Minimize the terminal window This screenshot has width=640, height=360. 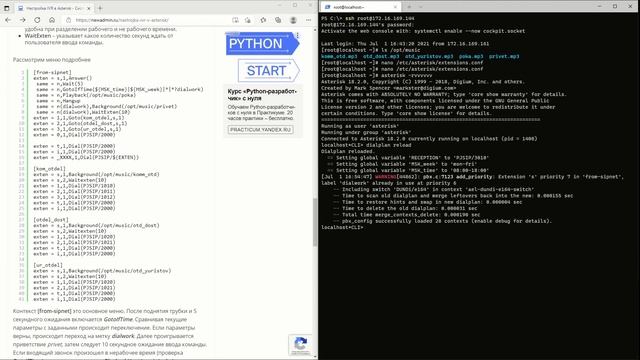599,7
